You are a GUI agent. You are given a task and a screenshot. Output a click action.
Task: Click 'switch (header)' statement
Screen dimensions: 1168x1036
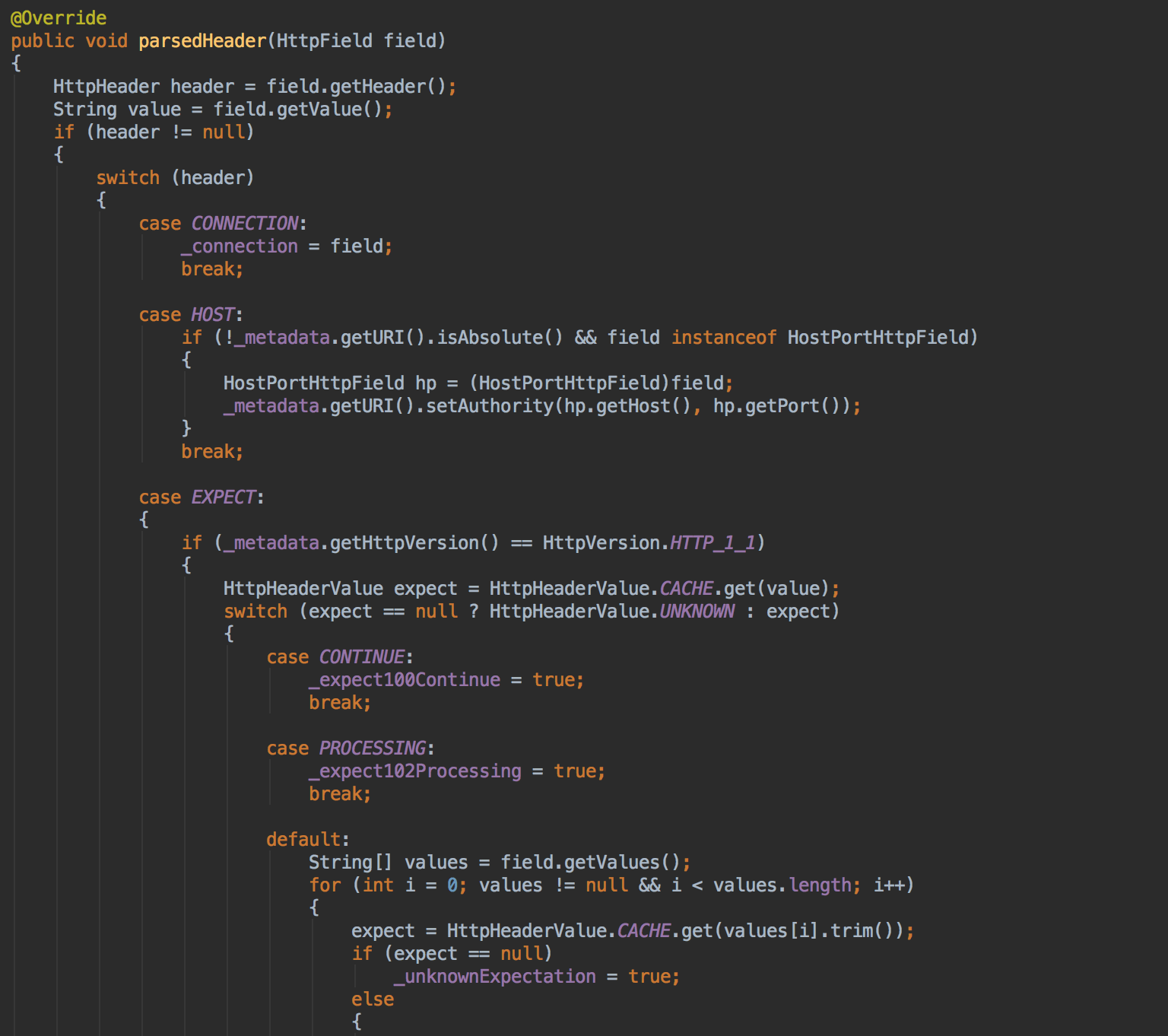tap(175, 177)
